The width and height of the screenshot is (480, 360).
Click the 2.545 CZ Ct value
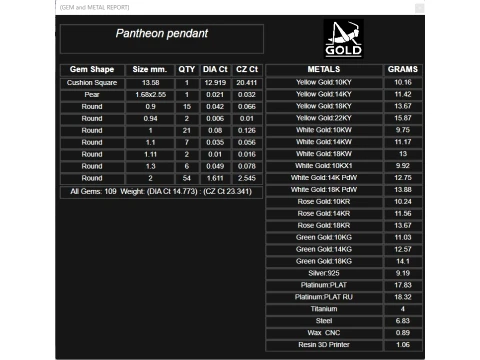pos(247,179)
